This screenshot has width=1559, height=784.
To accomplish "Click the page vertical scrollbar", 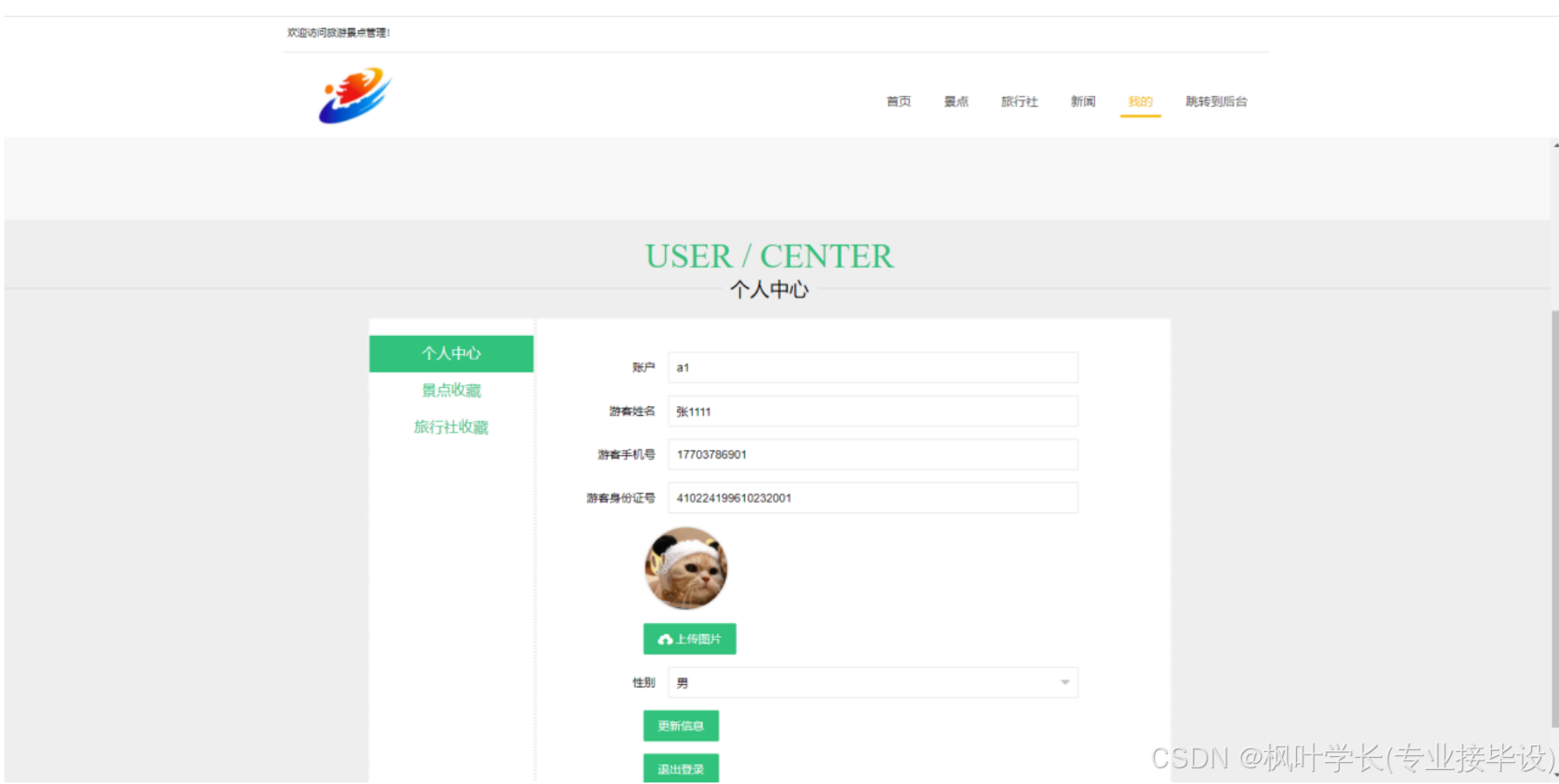I will [1555, 518].
